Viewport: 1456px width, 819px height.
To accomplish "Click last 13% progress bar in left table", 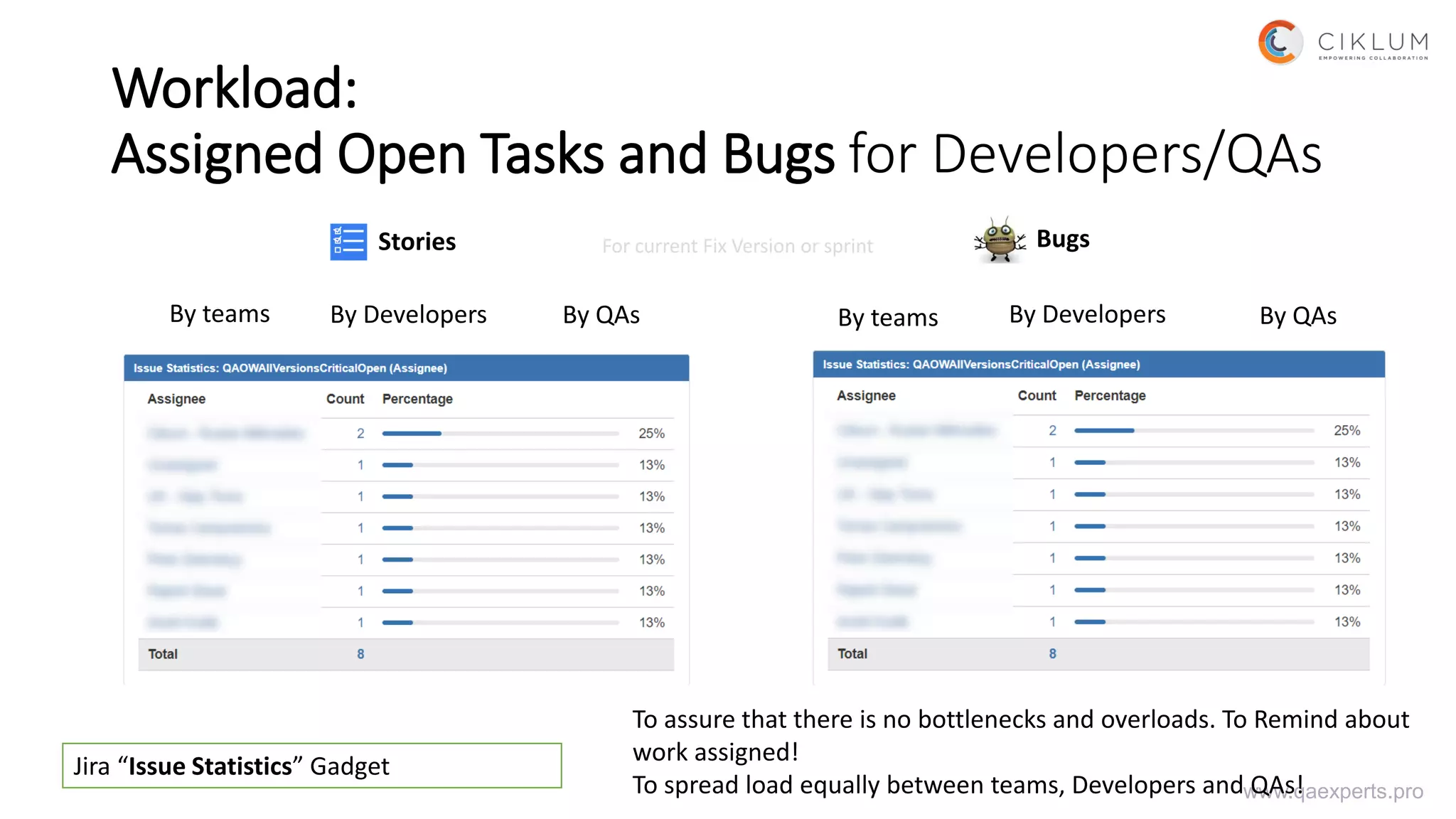I will [x=500, y=623].
